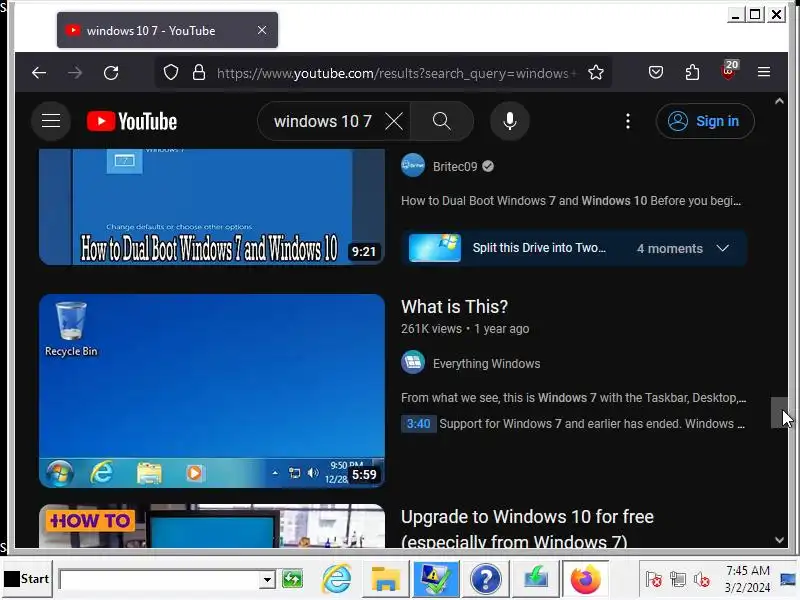Image resolution: width=800 pixels, height=600 pixels.
Task: View site info via the padlock icon
Action: point(199,72)
